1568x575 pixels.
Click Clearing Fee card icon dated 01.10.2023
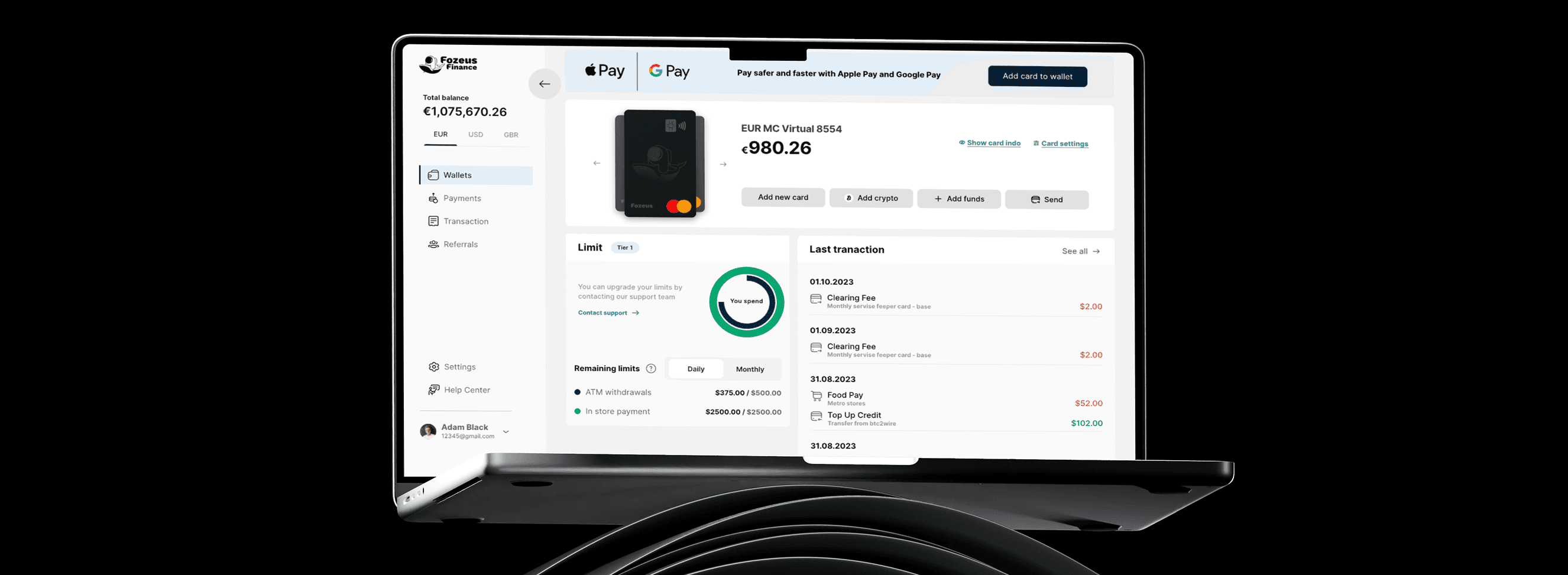point(816,299)
